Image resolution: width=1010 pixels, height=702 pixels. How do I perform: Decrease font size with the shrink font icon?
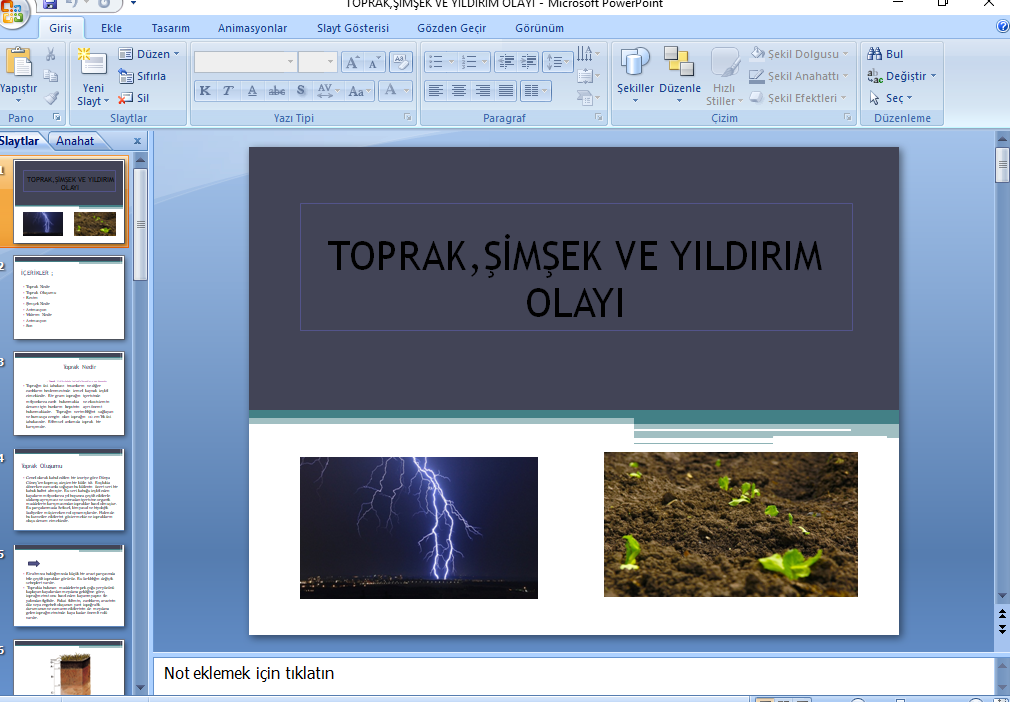[374, 62]
